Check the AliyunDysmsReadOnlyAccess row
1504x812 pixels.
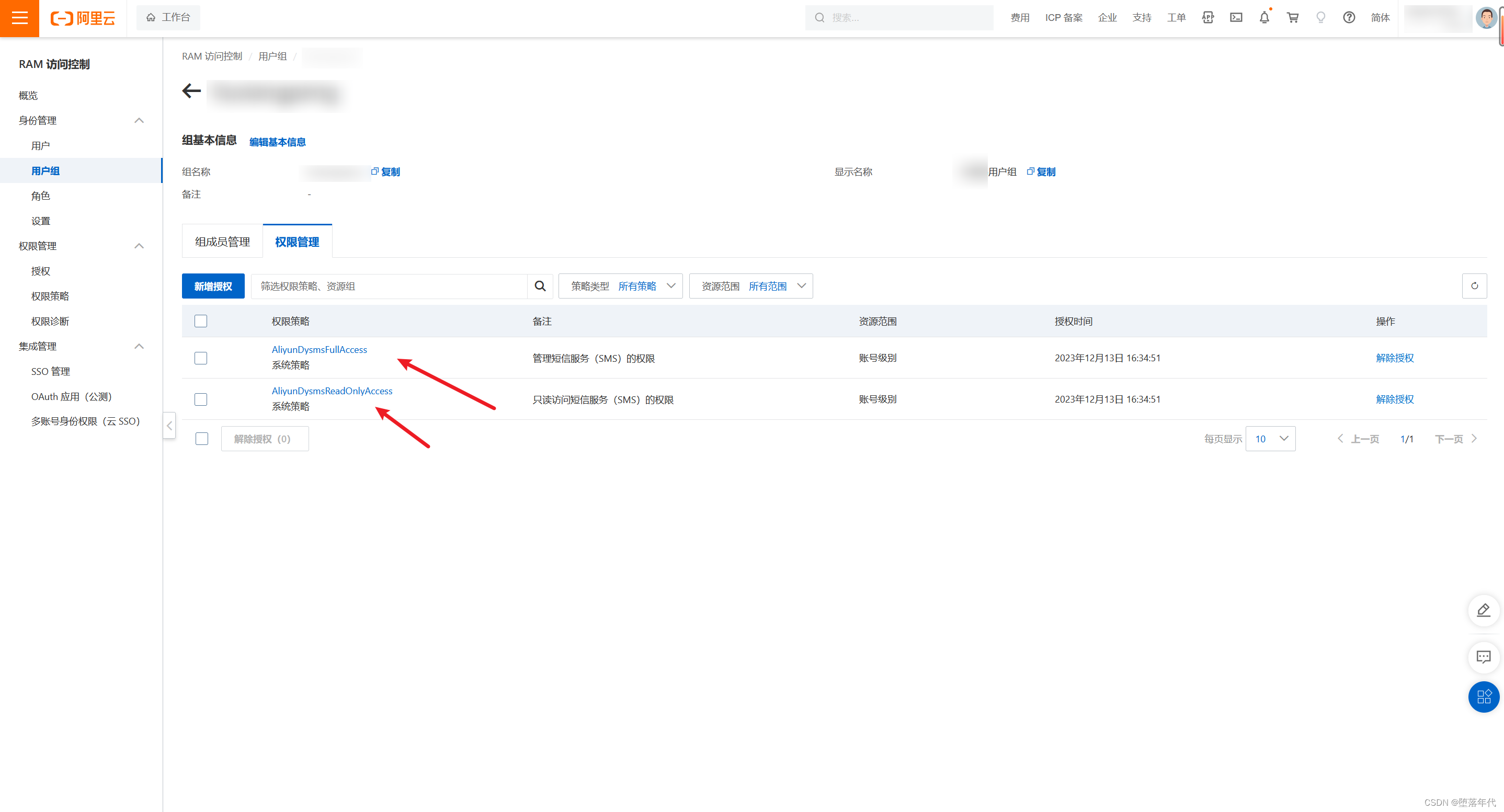(x=201, y=399)
